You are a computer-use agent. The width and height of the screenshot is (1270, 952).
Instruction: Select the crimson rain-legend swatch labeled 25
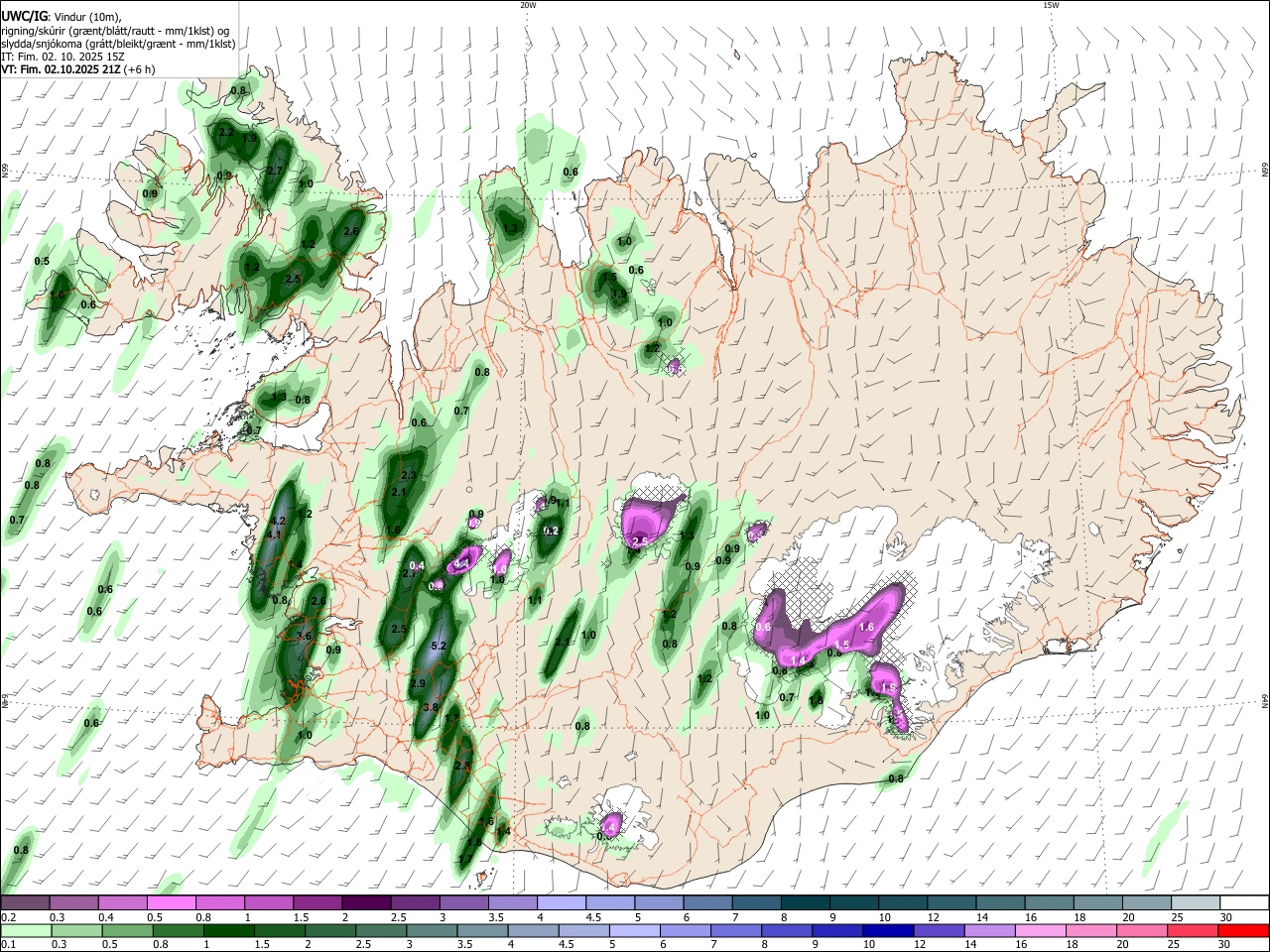click(x=1195, y=930)
